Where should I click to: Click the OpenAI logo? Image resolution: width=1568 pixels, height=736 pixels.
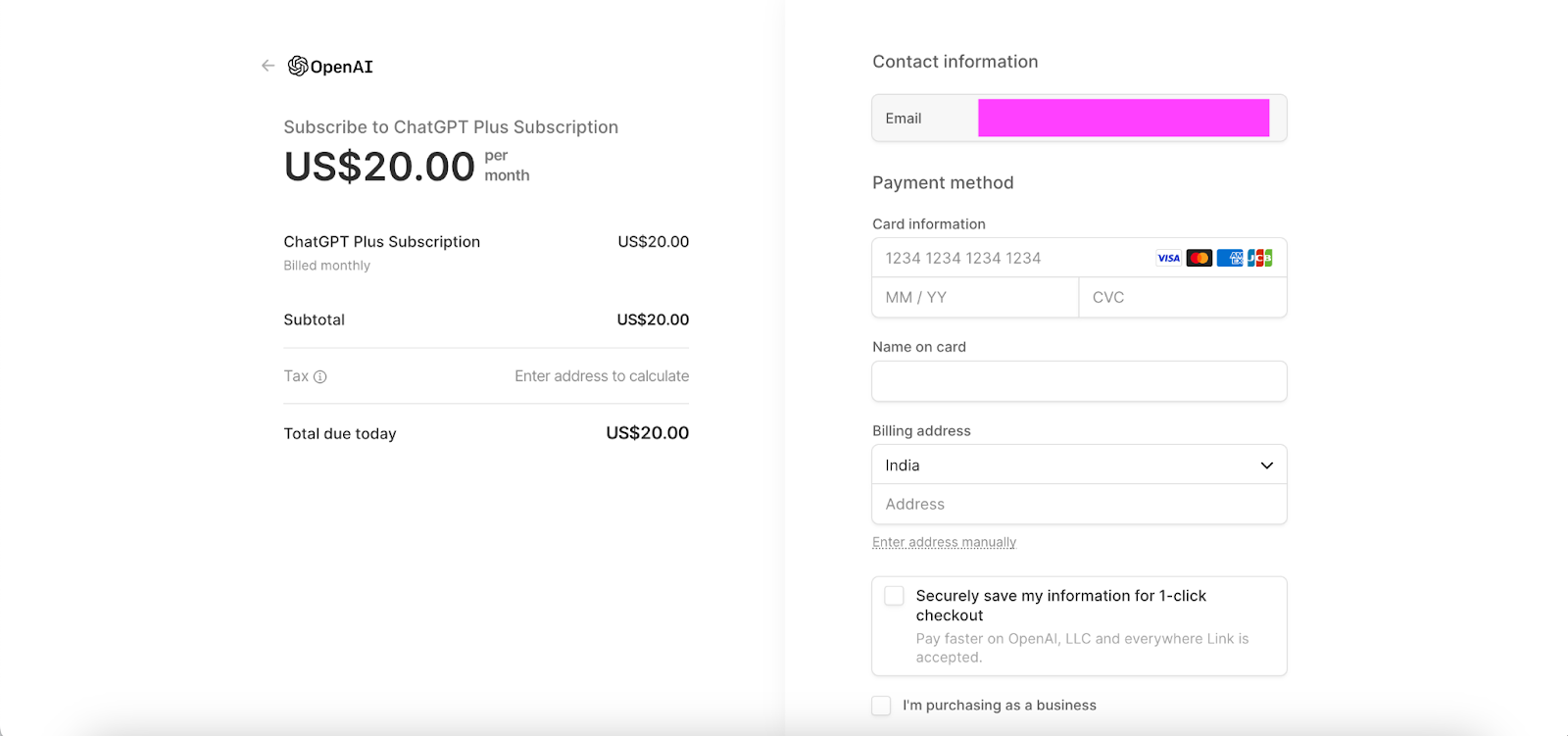330,66
